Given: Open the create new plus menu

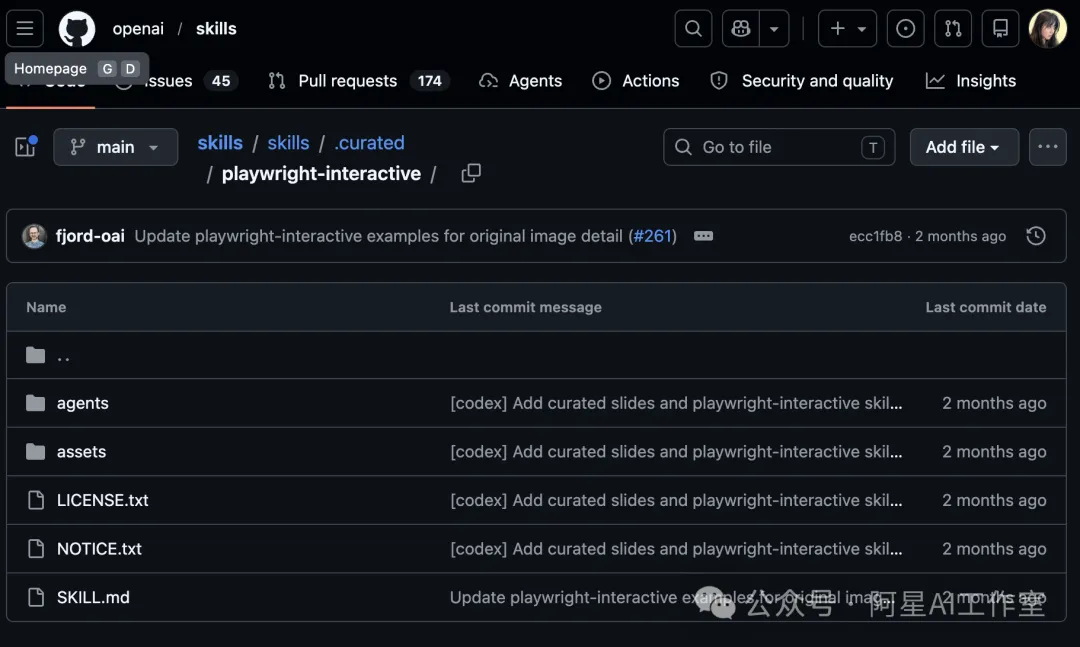Looking at the screenshot, I should [847, 28].
